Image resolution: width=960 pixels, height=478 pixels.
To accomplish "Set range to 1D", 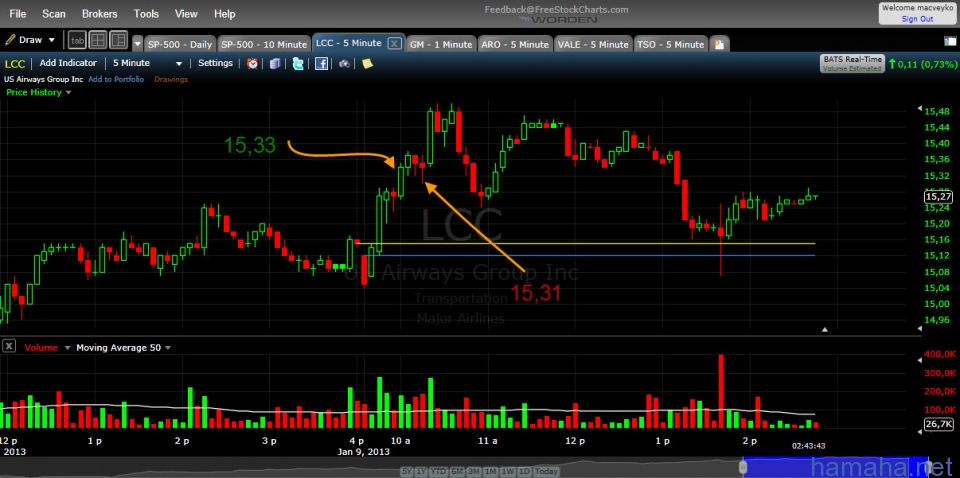I will (x=523, y=471).
